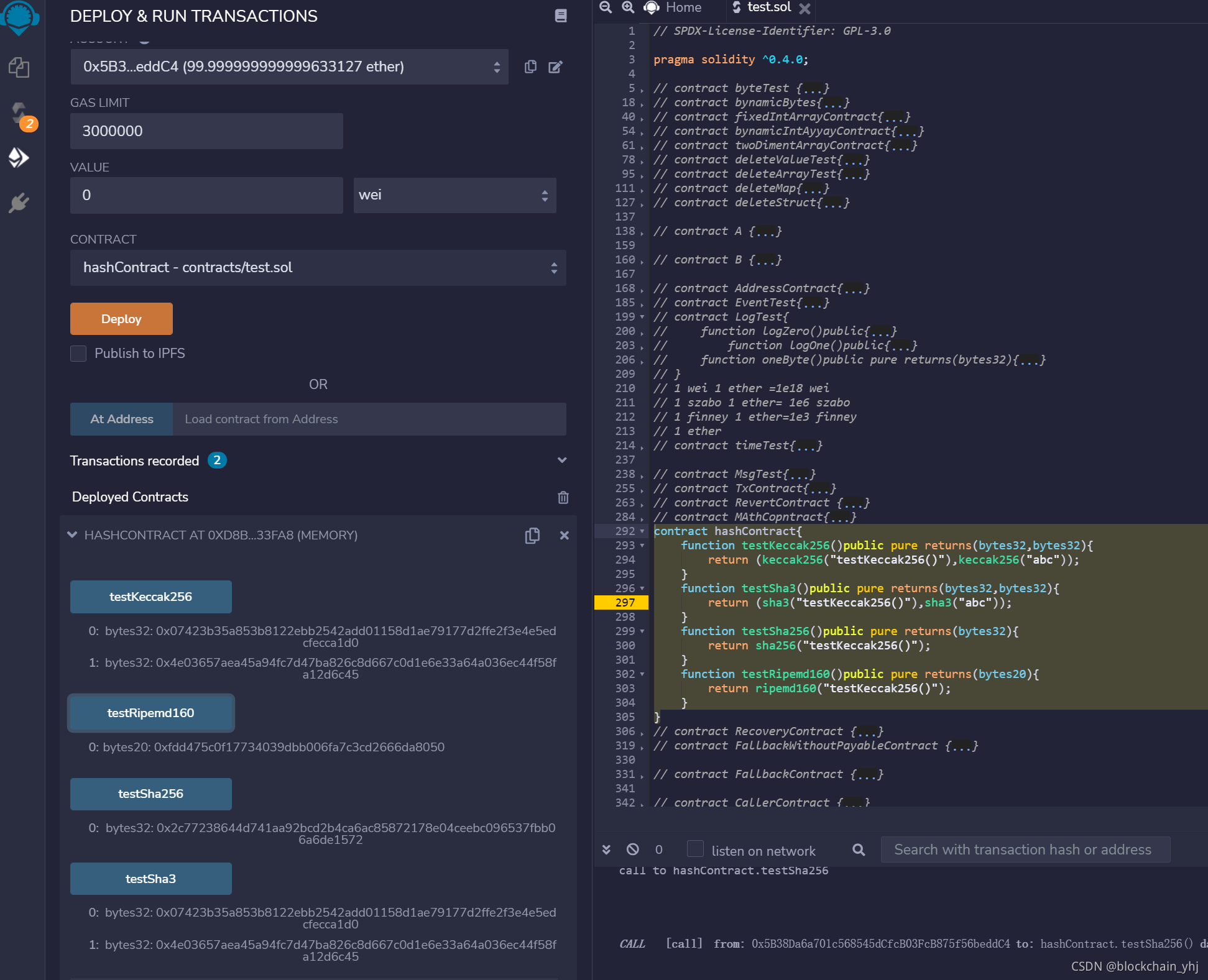
Task: Copy the deployed hashContract address icon
Action: tap(532, 536)
